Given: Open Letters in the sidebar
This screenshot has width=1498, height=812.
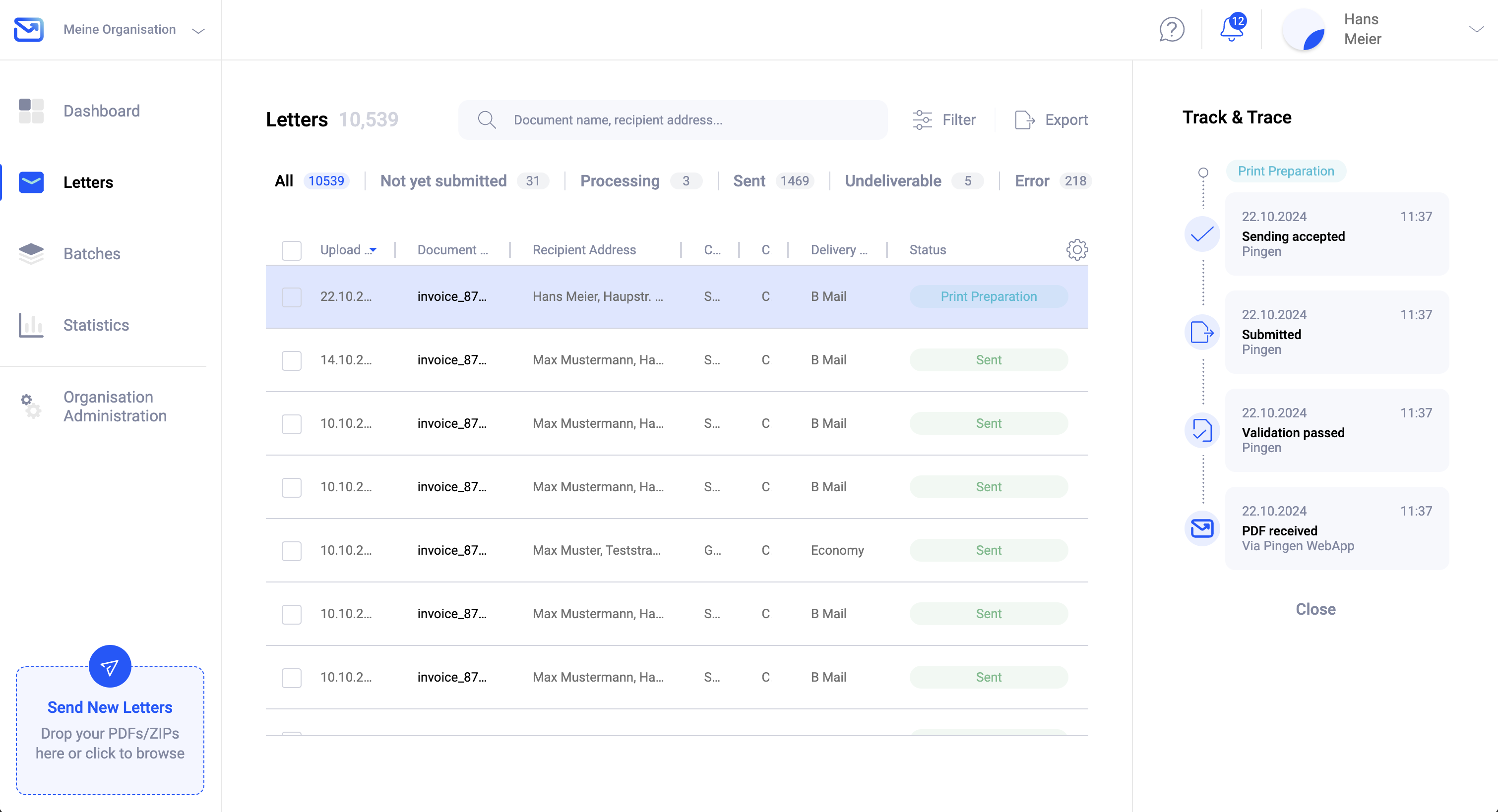Looking at the screenshot, I should (88, 182).
